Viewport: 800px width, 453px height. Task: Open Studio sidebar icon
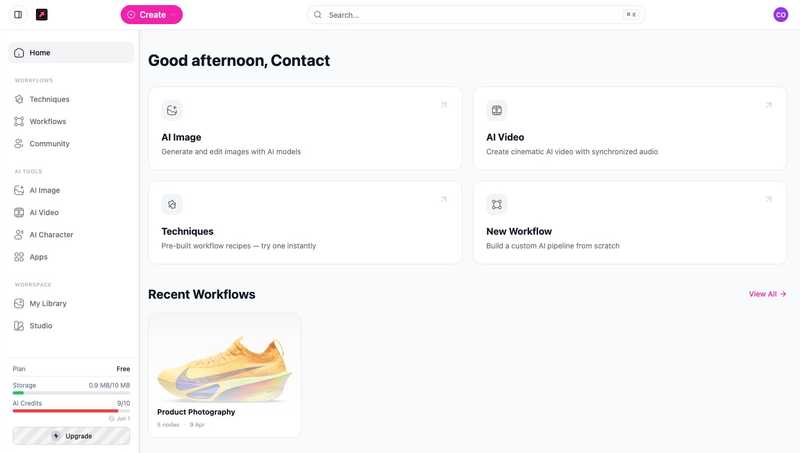click(19, 325)
